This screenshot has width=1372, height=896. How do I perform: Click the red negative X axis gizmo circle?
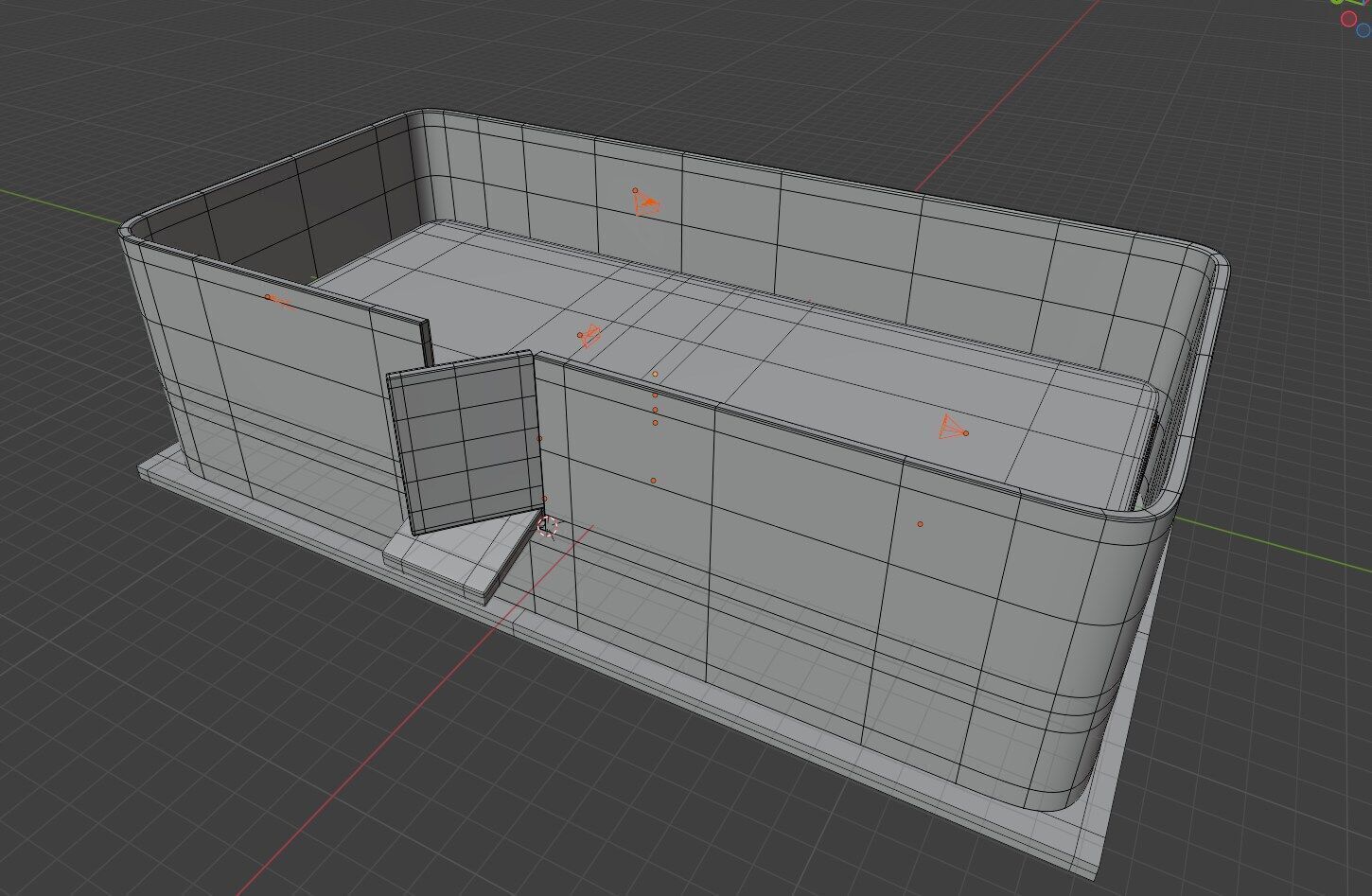click(x=1349, y=19)
